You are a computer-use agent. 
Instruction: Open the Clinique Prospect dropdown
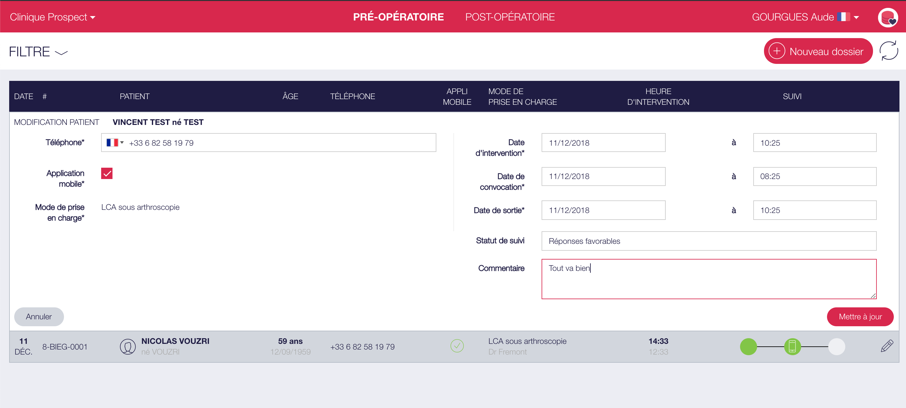tap(52, 17)
